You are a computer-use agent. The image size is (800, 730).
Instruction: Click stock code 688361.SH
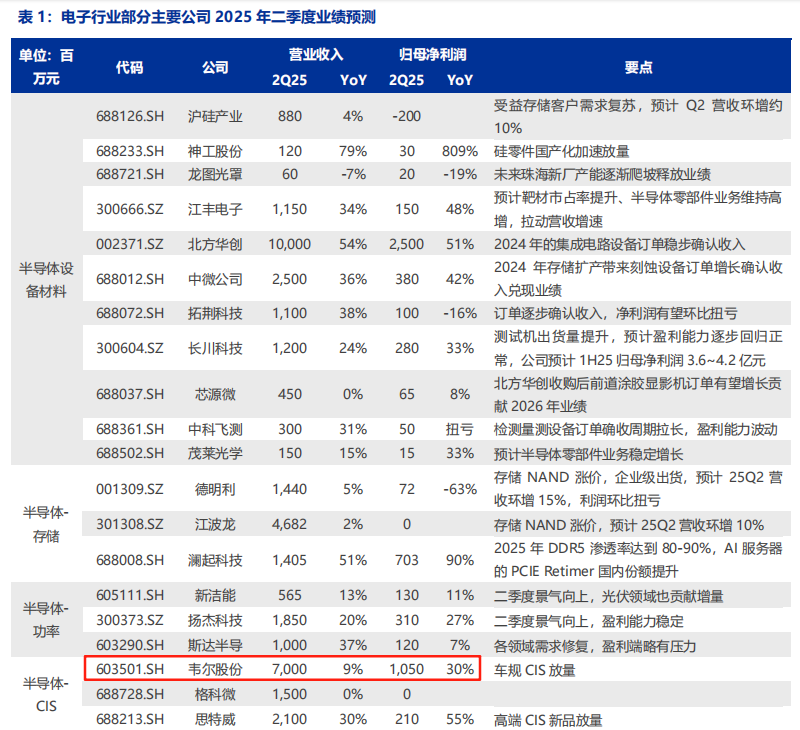[x=130, y=430]
